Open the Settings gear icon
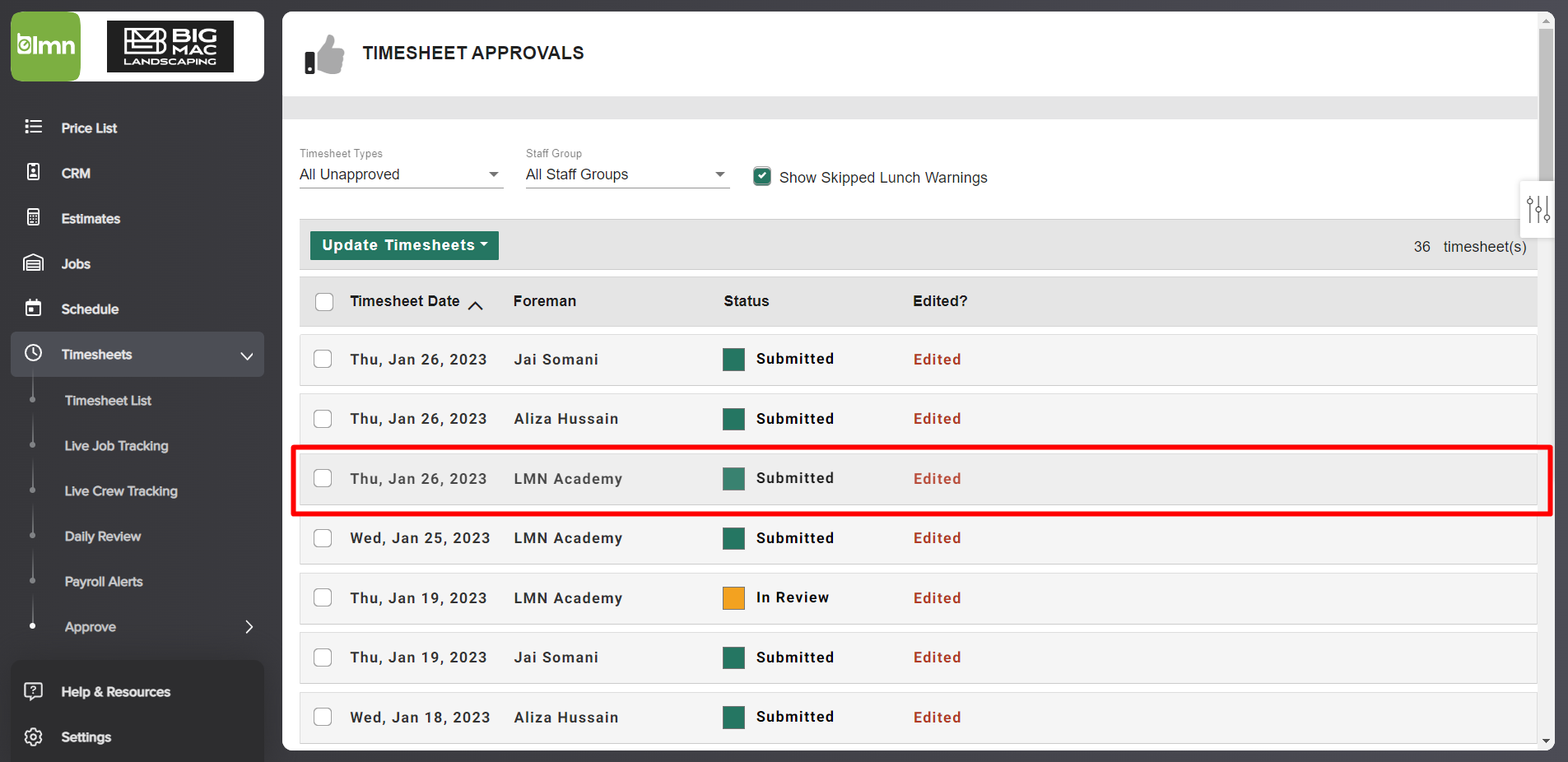The height and width of the screenshot is (762, 1568). (x=33, y=736)
